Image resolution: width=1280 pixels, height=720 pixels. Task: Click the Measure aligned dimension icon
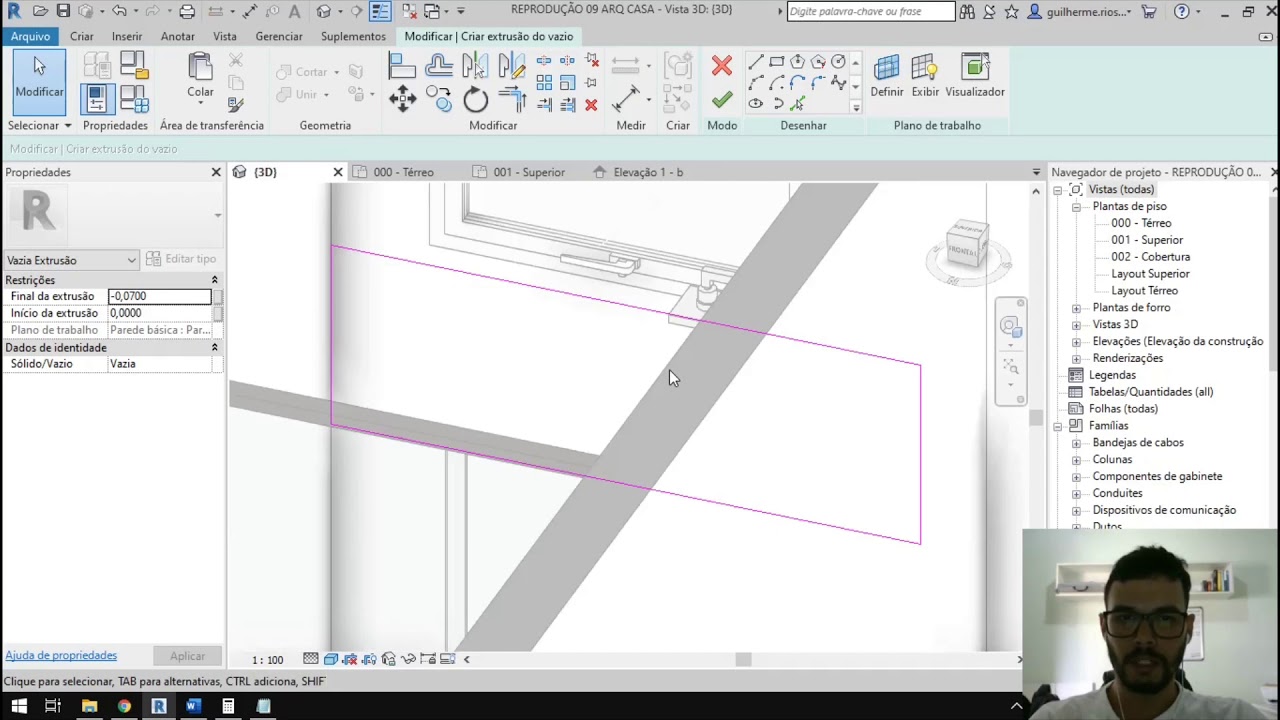626,98
